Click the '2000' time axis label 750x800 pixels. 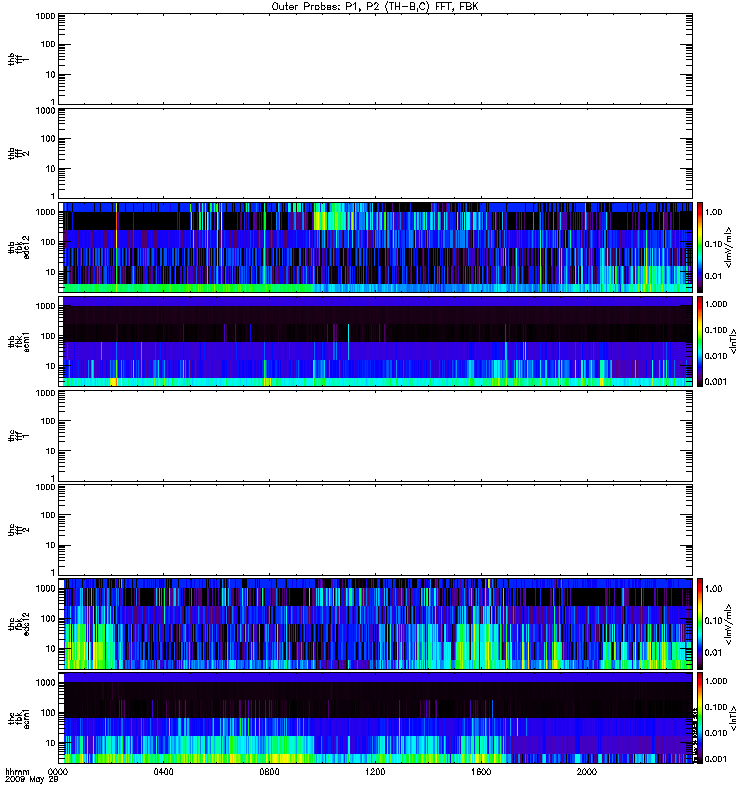587,772
